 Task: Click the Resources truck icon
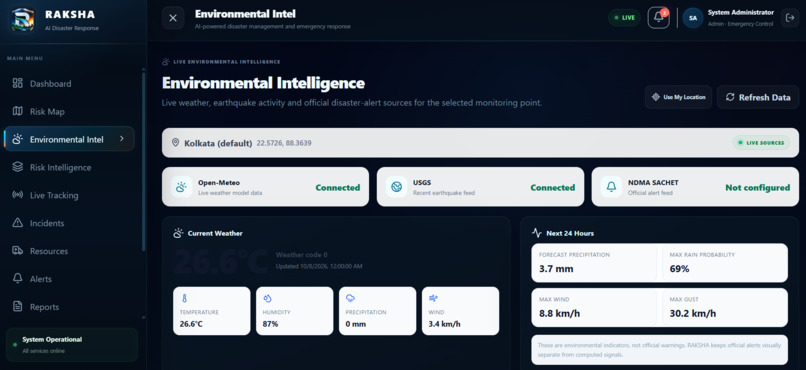click(17, 251)
